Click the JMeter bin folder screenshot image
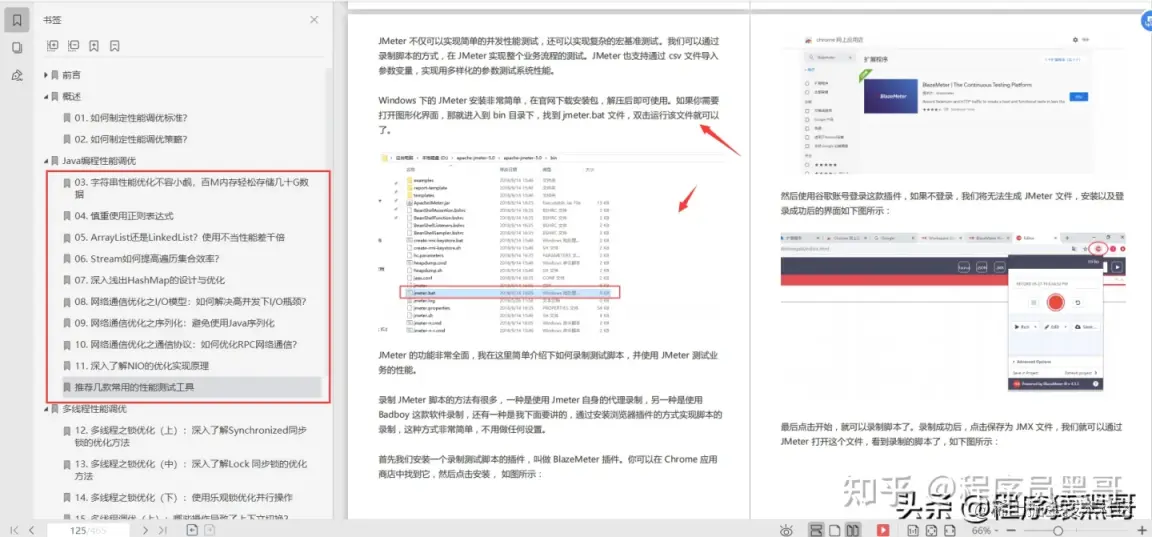The width and height of the screenshot is (1152, 537). (x=551, y=244)
